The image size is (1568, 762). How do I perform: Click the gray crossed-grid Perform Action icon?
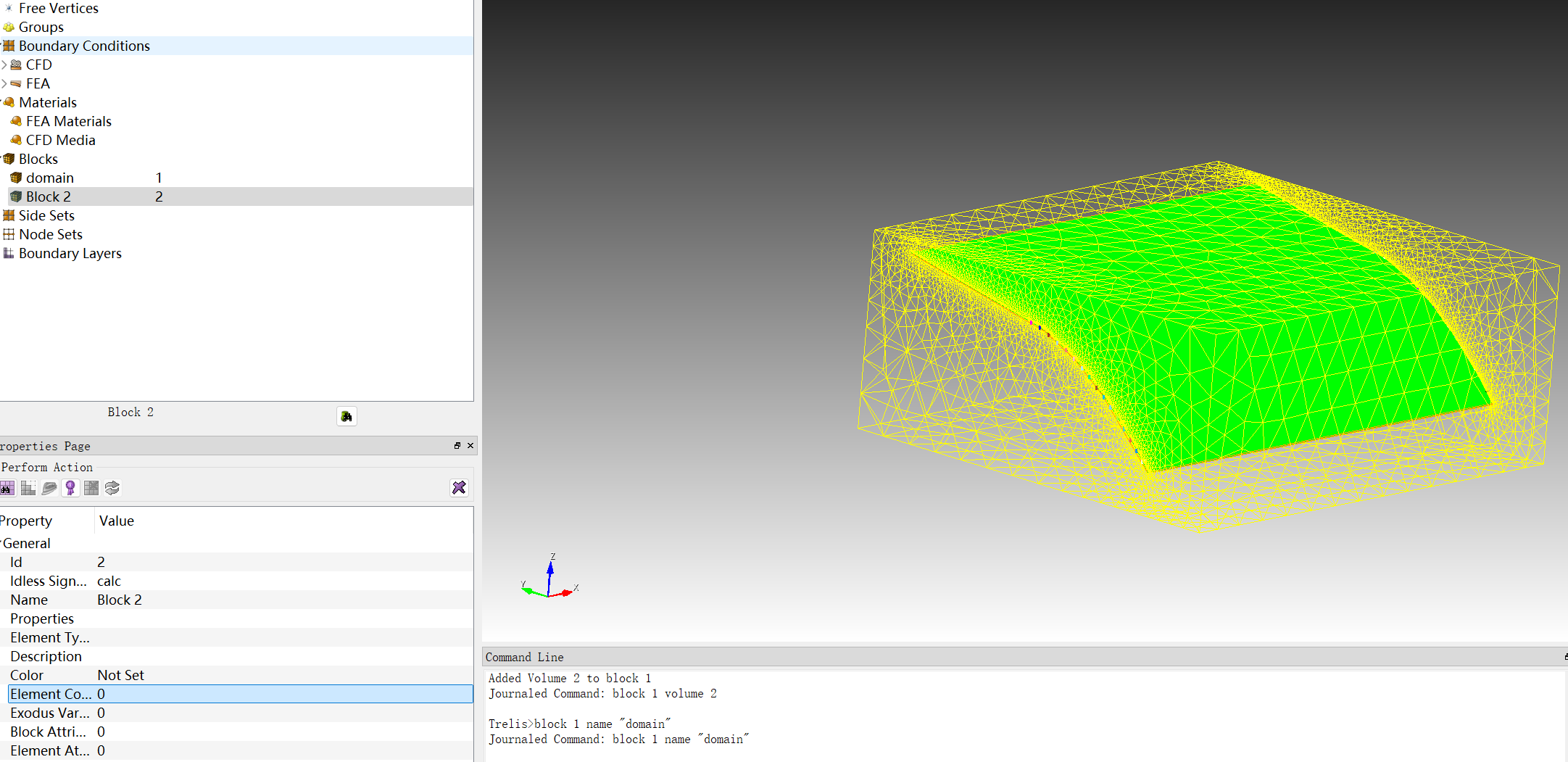coord(91,488)
